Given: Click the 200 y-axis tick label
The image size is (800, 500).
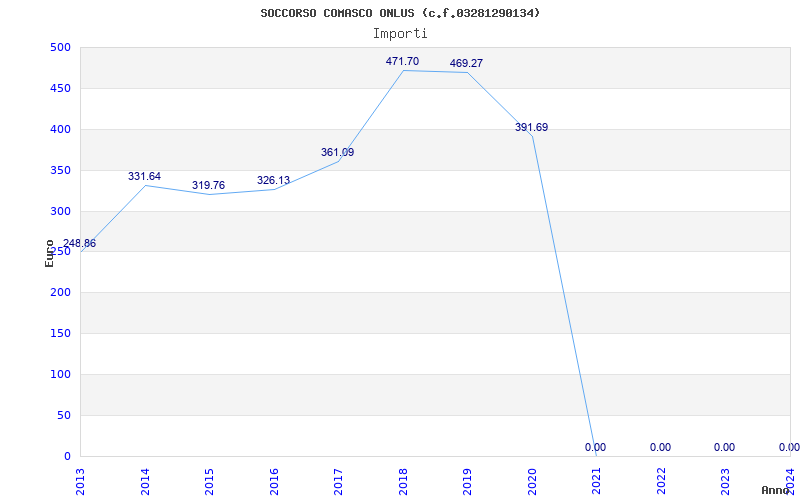Looking at the screenshot, I should pos(60,293).
